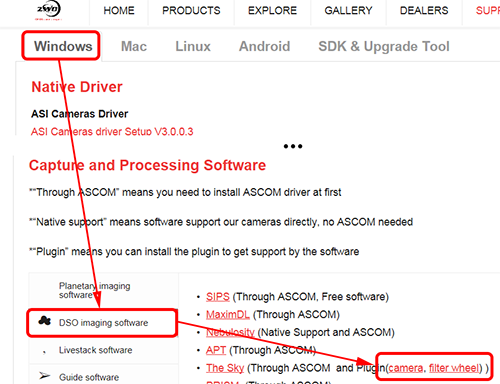Screen dimensions: 500x384
Task: Open the Nebulosity link
Action: point(230,332)
